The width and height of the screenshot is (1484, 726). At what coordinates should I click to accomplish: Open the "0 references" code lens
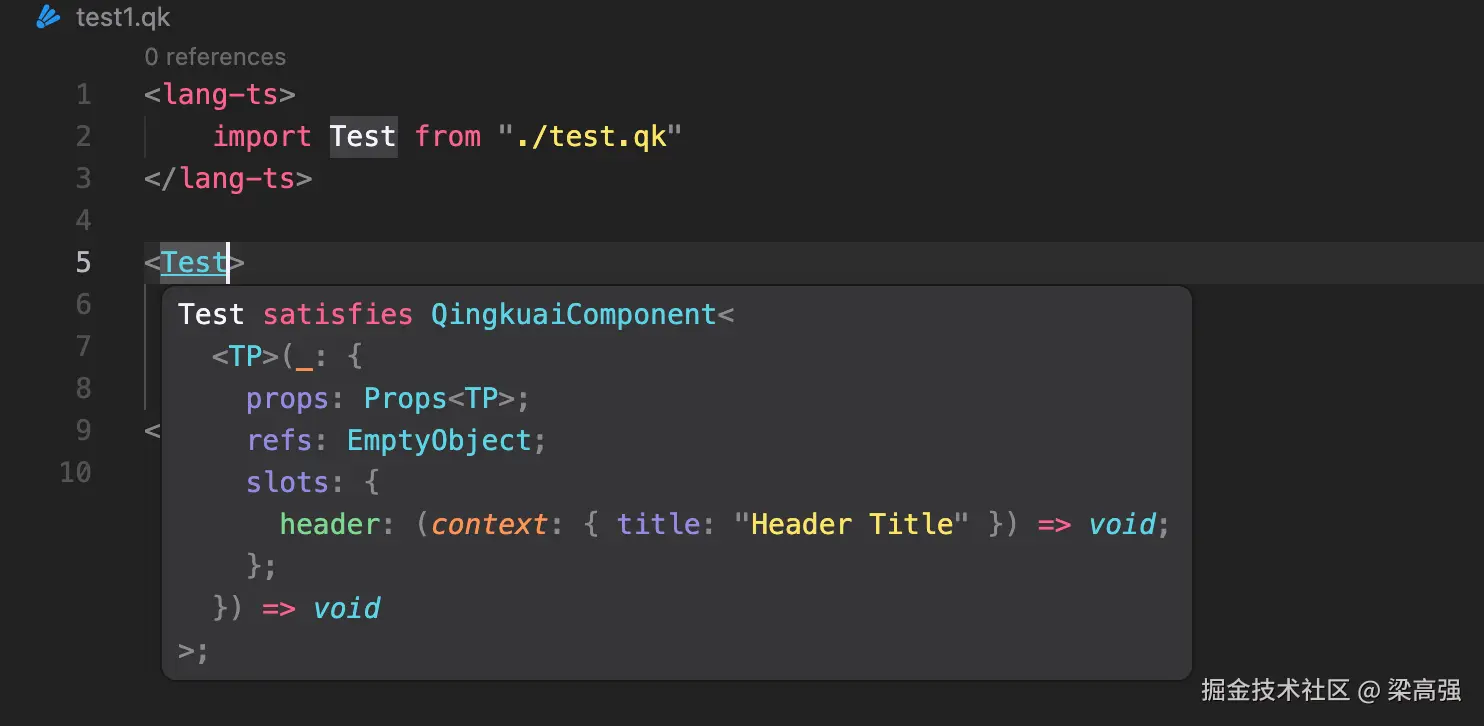tap(215, 57)
